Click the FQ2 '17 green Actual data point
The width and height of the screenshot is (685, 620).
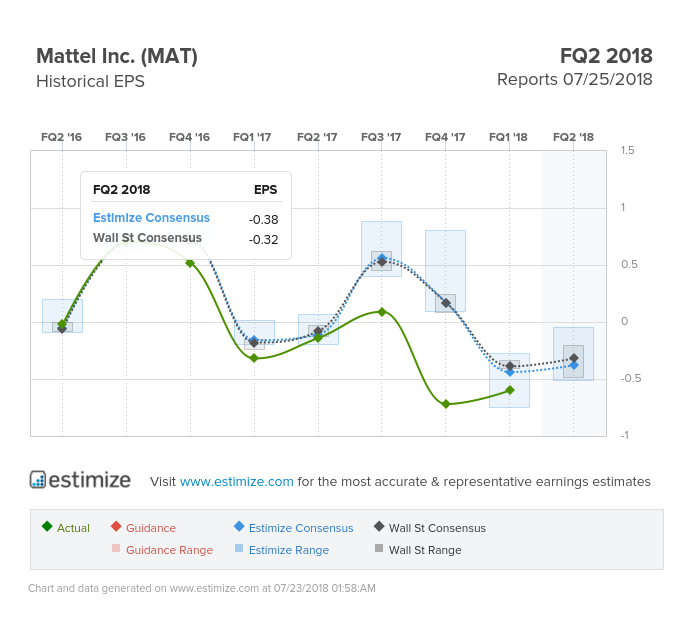coord(318,338)
